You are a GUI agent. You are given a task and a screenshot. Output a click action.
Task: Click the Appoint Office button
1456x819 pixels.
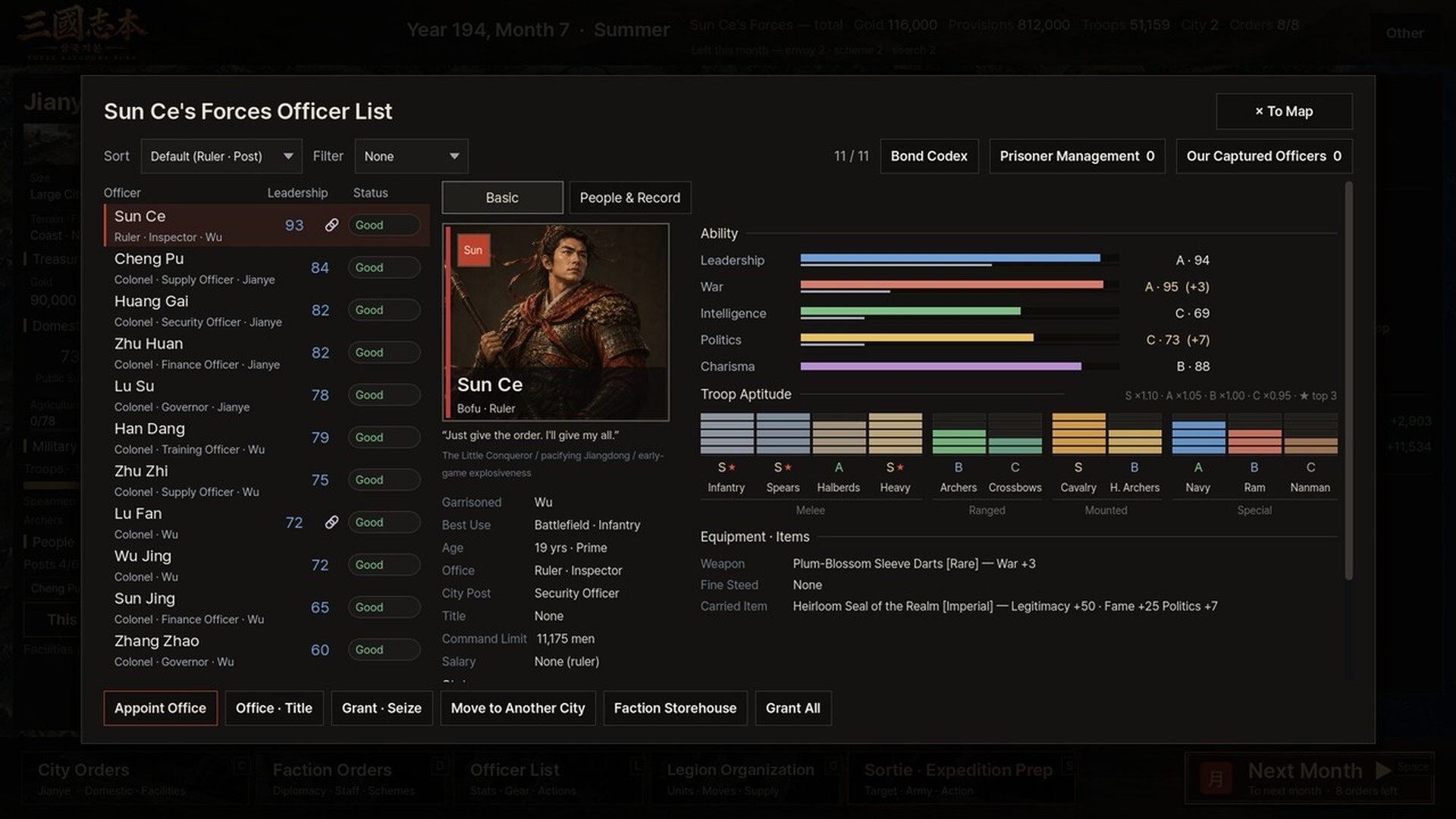coord(160,708)
